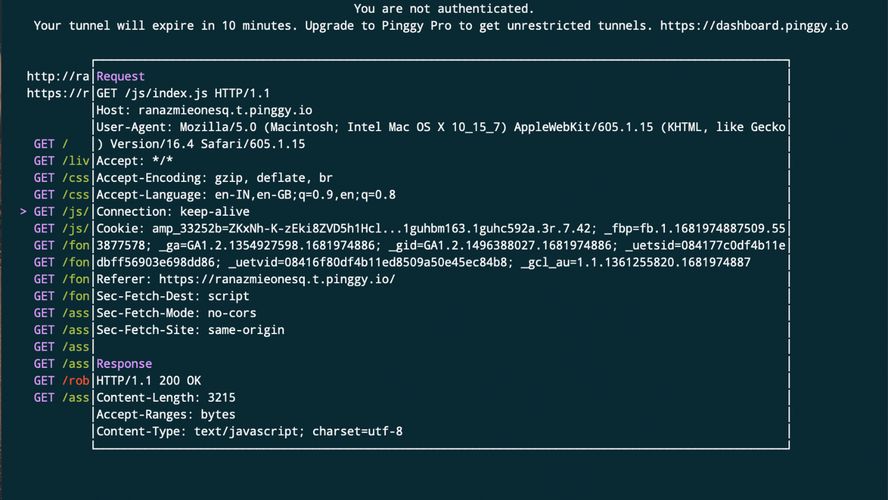Click the HTTP/1.1 200 OK status line
Image resolution: width=888 pixels, height=500 pixels.
click(x=148, y=381)
